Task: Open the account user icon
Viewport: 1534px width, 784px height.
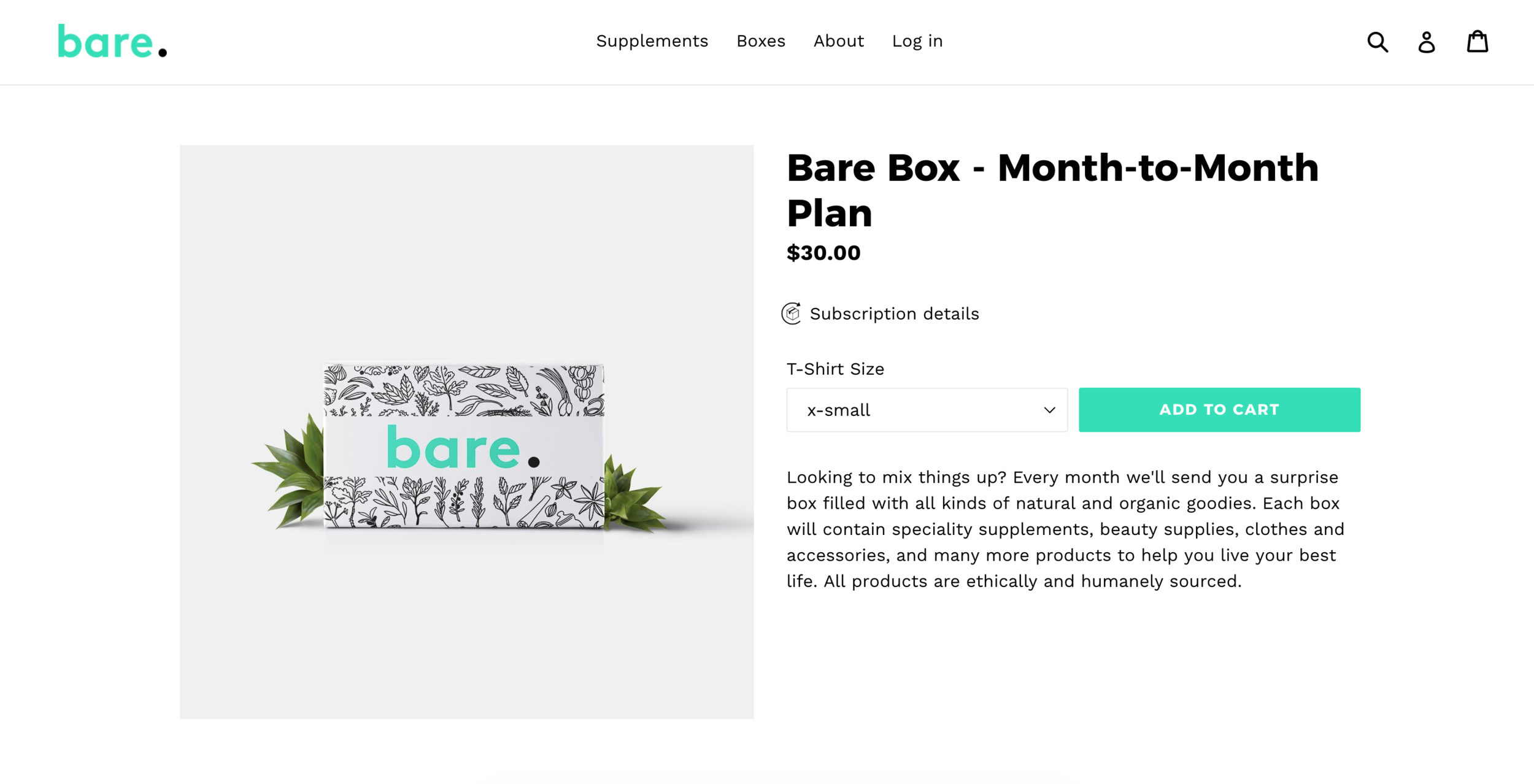Action: 1427,42
